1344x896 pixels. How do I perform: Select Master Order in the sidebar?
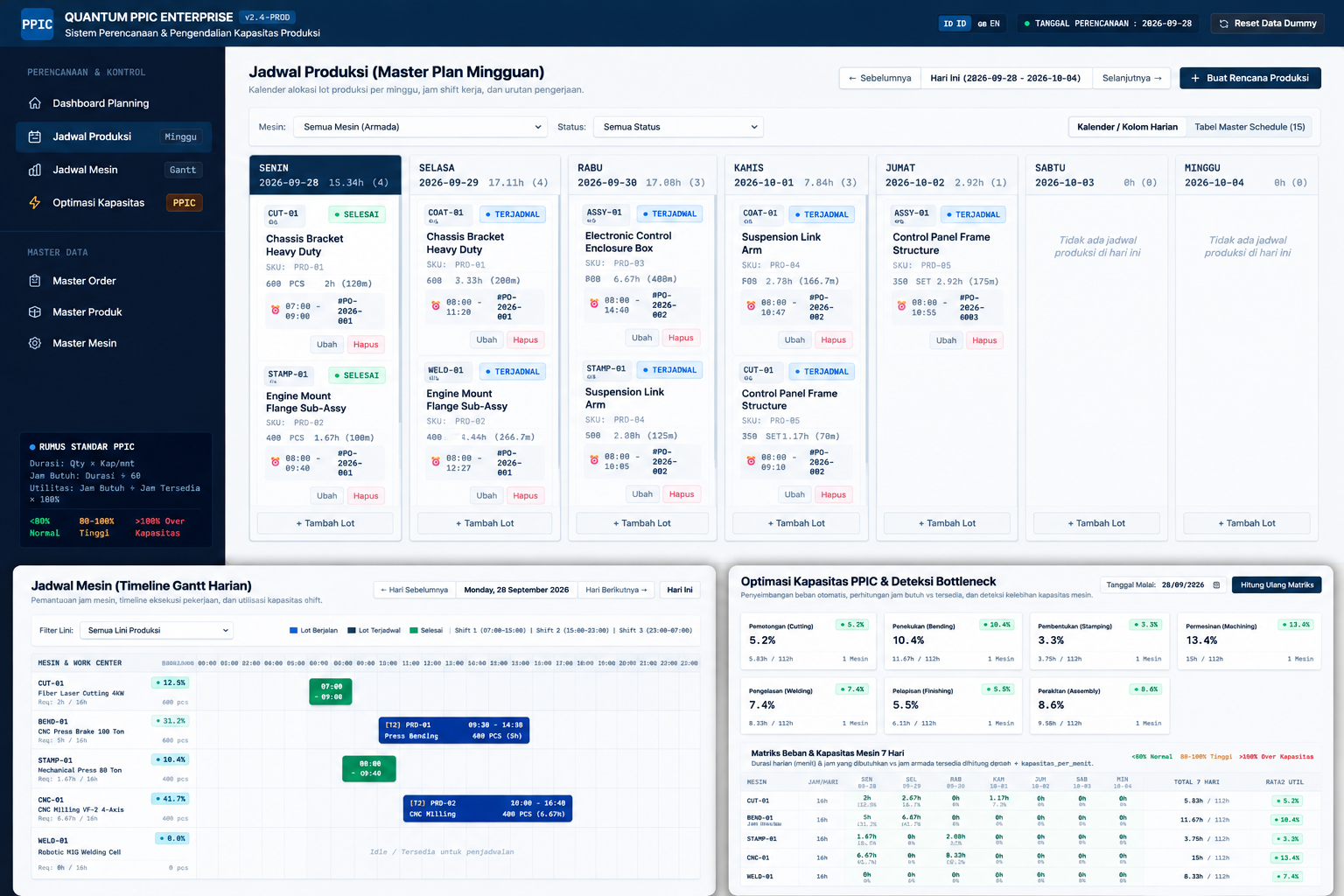114,281
